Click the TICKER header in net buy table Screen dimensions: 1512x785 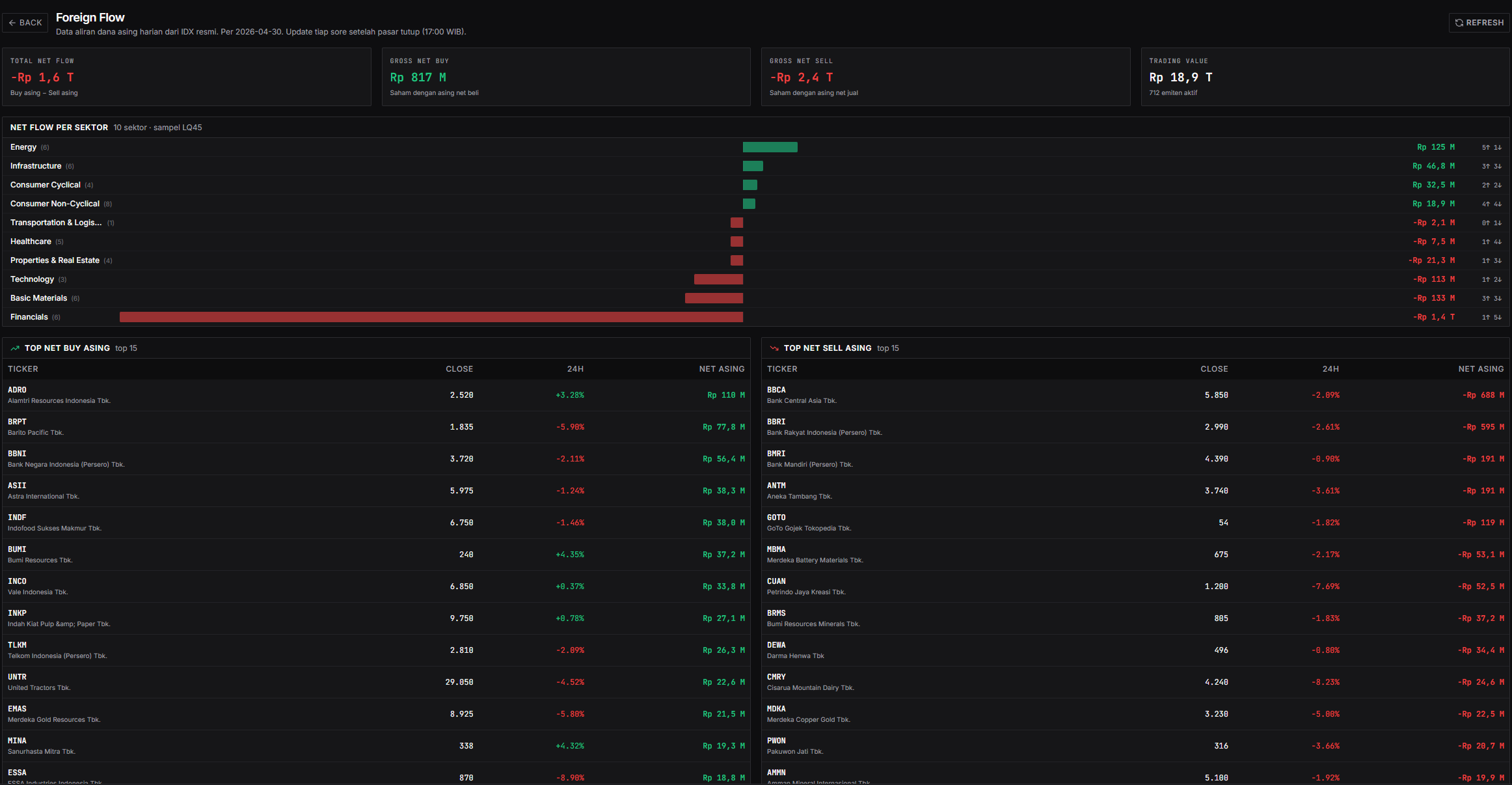click(23, 369)
